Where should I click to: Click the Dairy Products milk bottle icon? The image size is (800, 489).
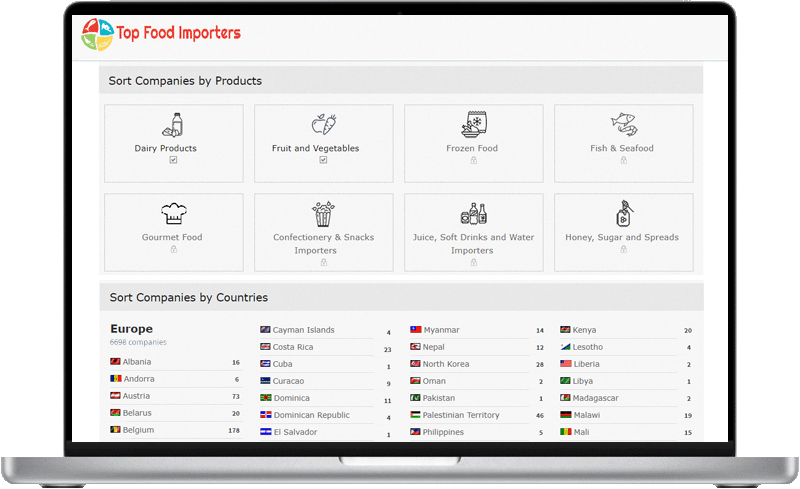(173, 125)
